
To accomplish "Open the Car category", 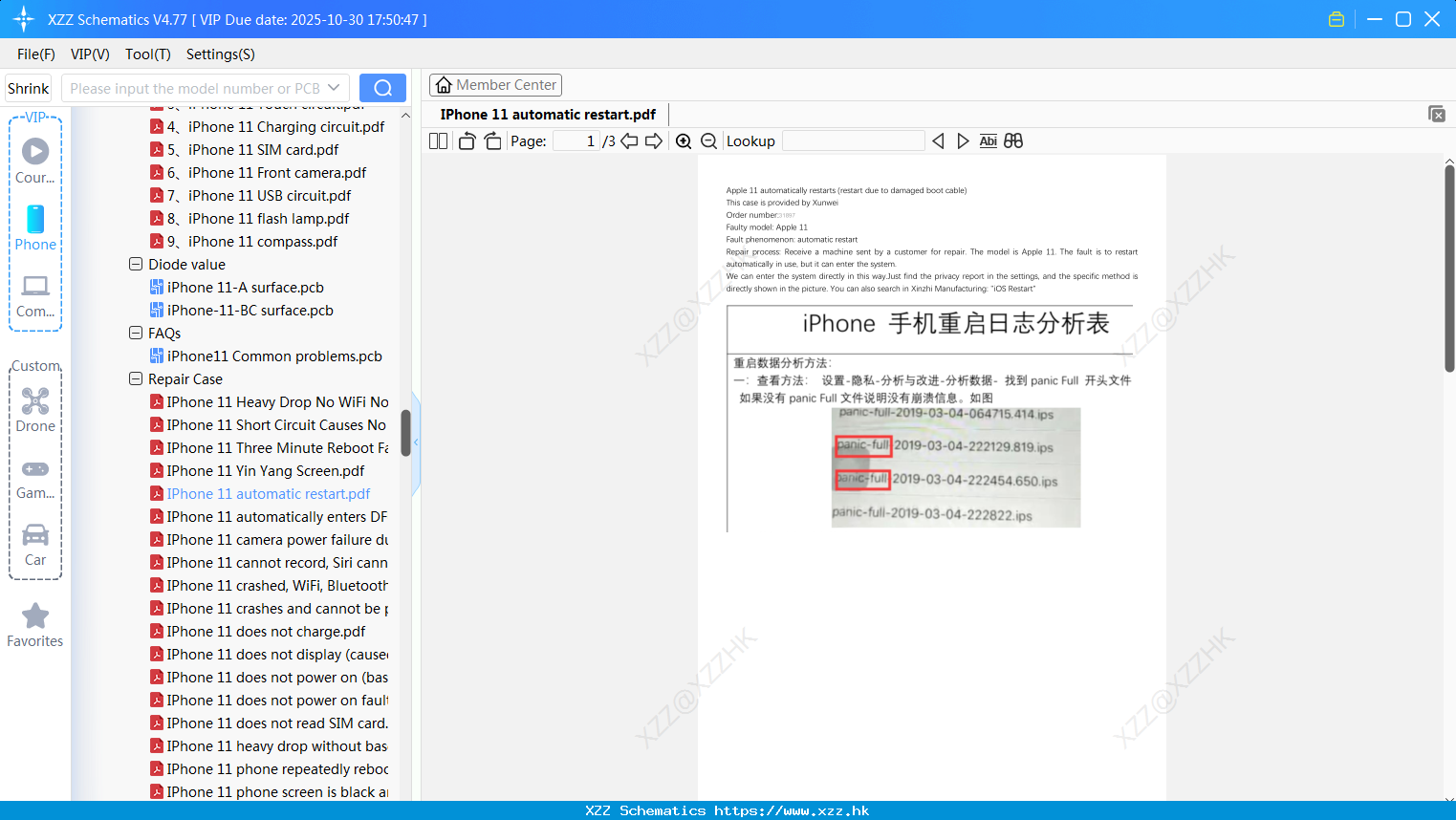I will [35, 545].
